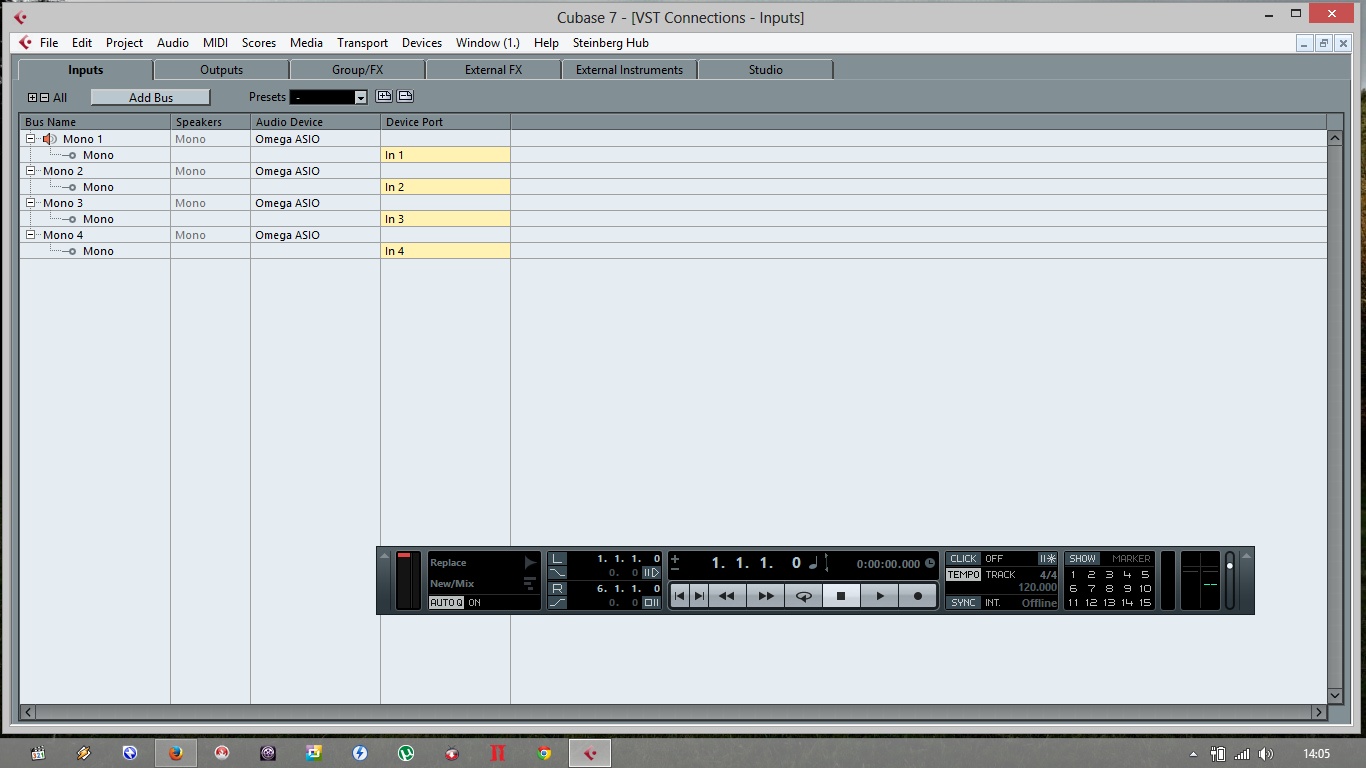Collapse all buses using the minus icon
The width and height of the screenshot is (1366, 768).
click(44, 97)
